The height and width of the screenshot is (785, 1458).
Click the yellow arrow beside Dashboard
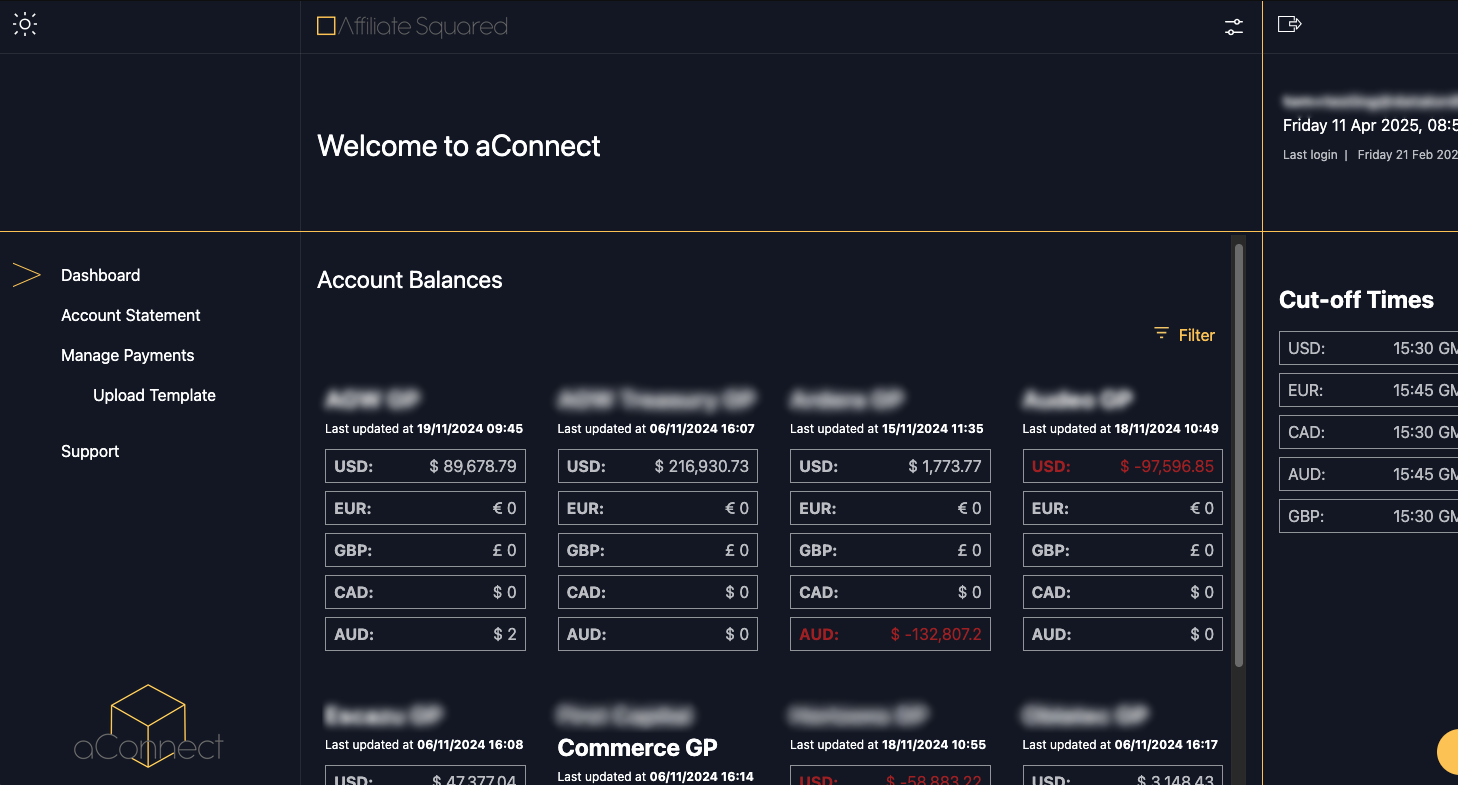pyautogui.click(x=26, y=275)
